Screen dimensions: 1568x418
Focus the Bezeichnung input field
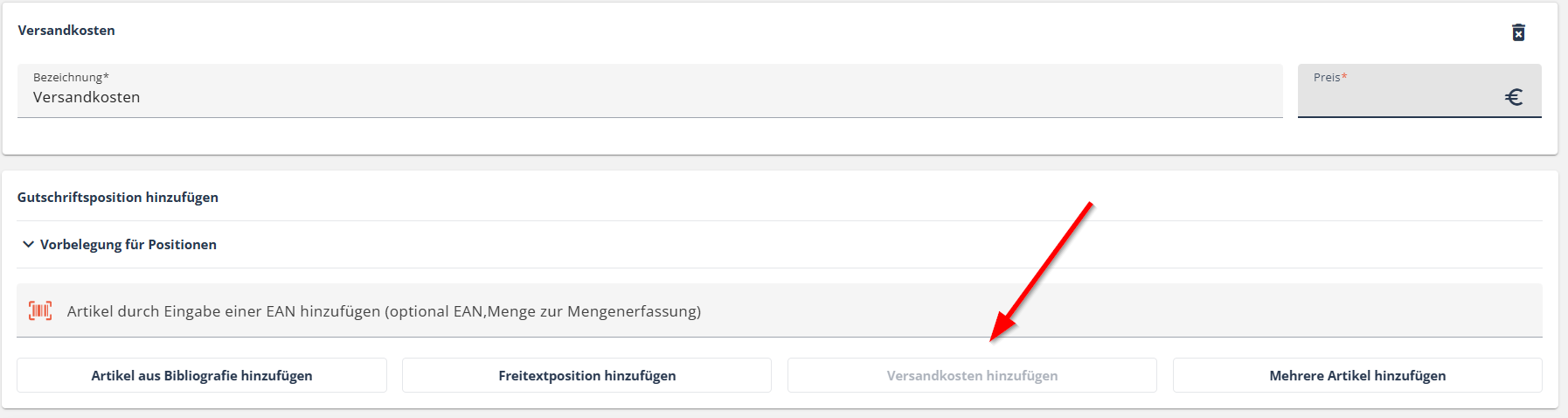point(650,91)
